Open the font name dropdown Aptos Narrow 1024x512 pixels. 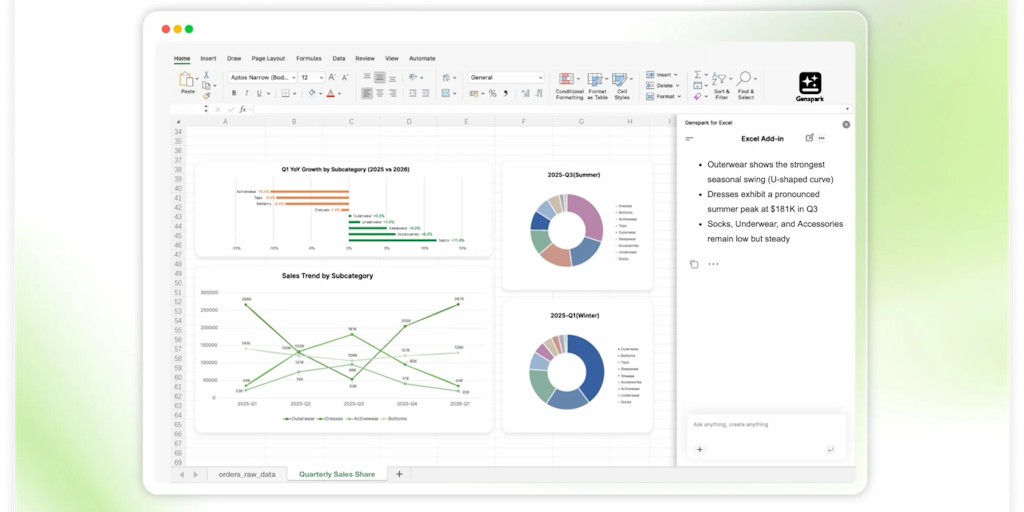[x=263, y=77]
